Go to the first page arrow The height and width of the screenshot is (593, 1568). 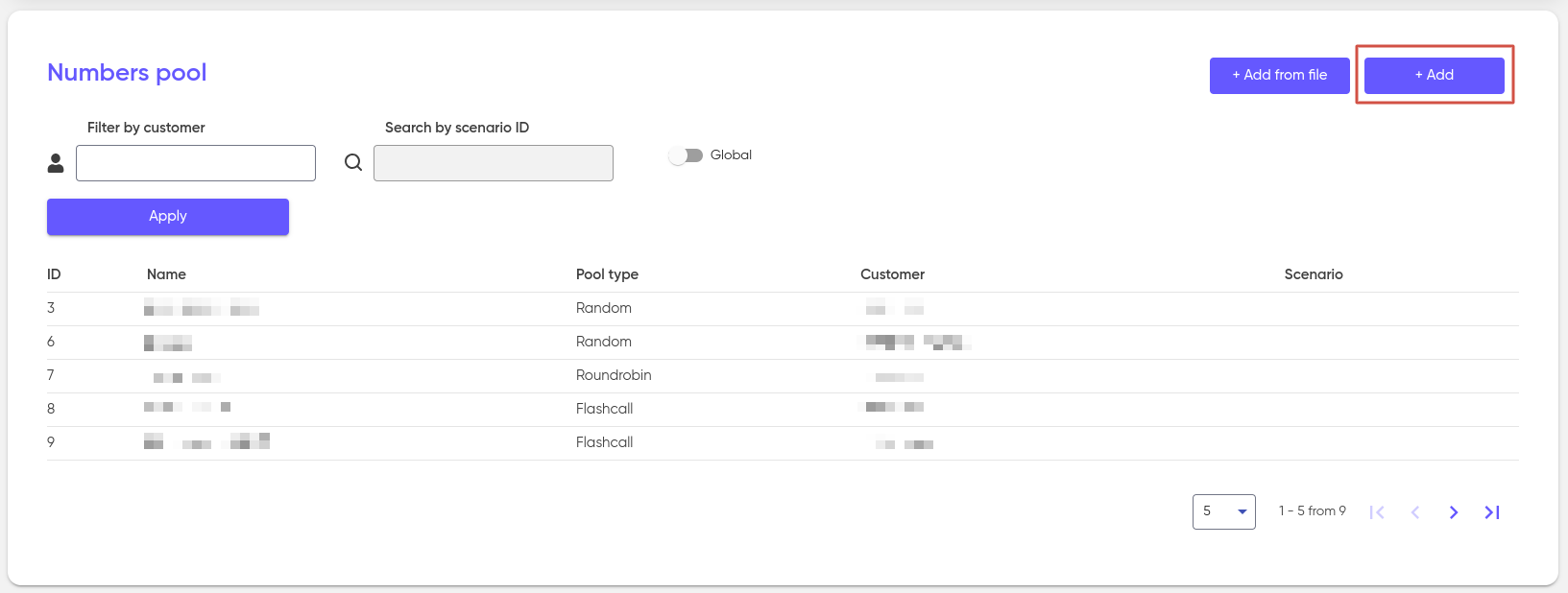(x=1377, y=512)
